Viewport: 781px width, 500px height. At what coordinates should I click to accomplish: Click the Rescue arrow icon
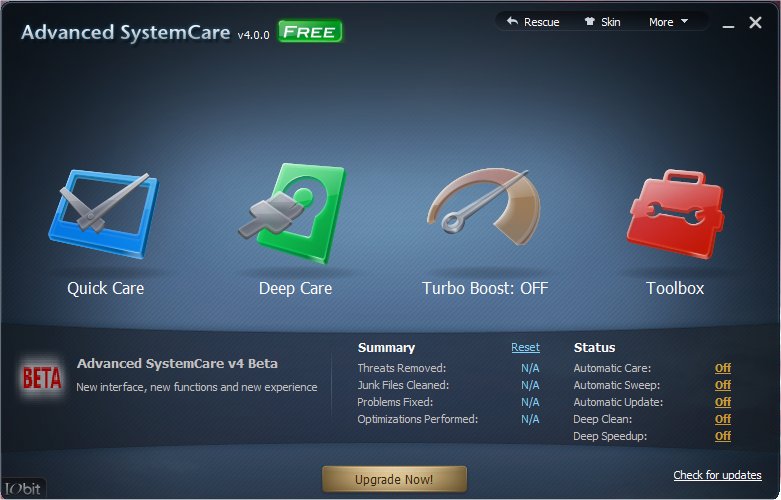point(512,21)
